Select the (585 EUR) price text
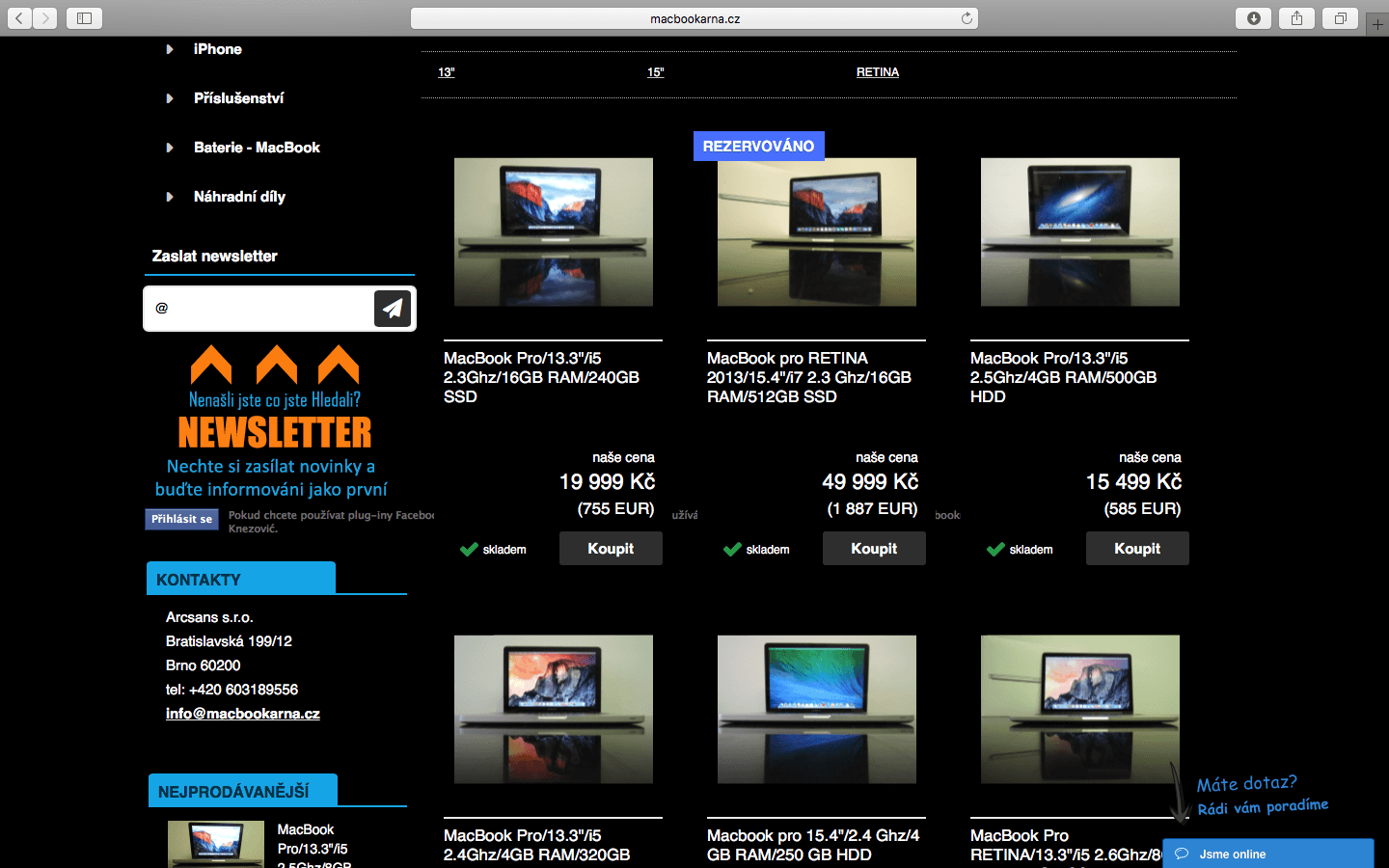This screenshot has height=868, width=1389. (1143, 508)
